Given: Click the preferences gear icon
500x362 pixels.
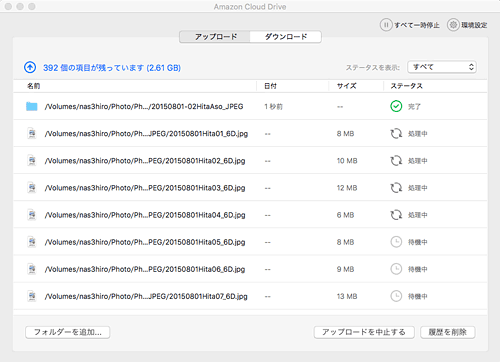Looking at the screenshot, I should click(x=453, y=25).
